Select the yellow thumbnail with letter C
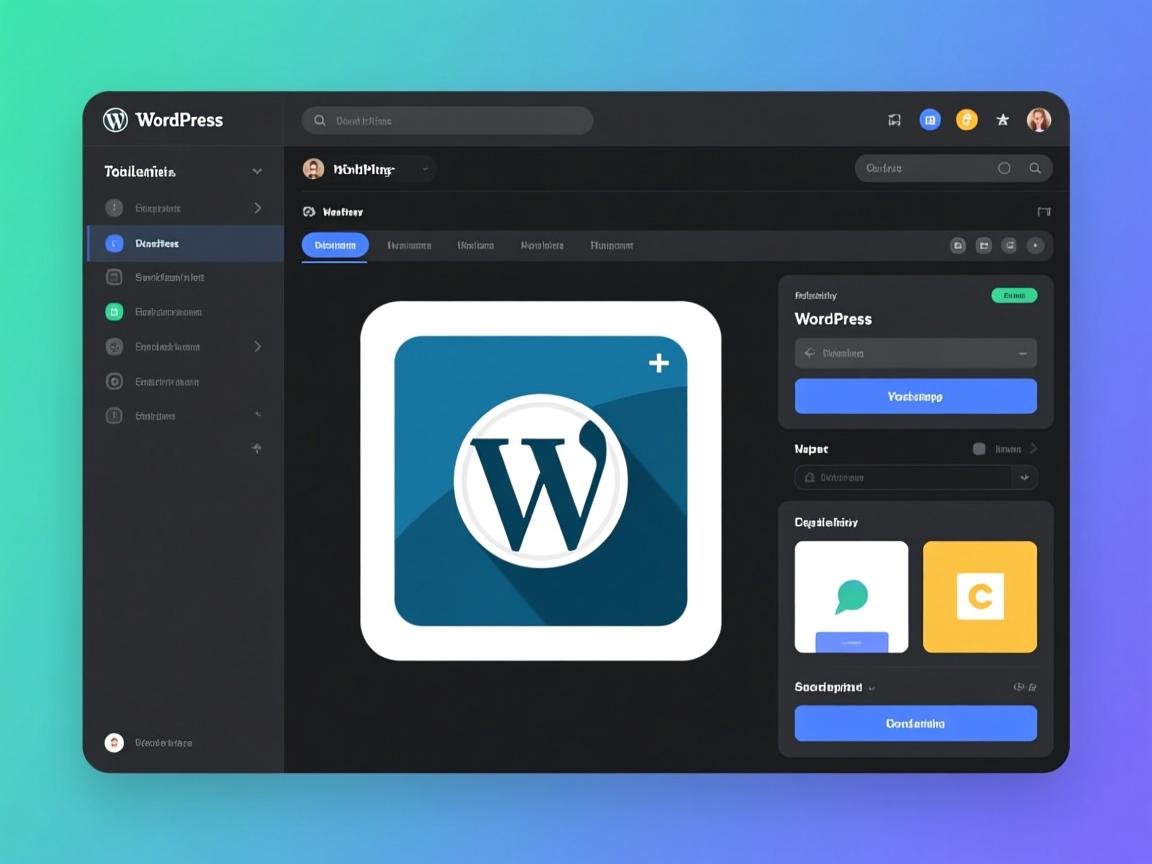This screenshot has height=864, width=1152. pos(979,597)
